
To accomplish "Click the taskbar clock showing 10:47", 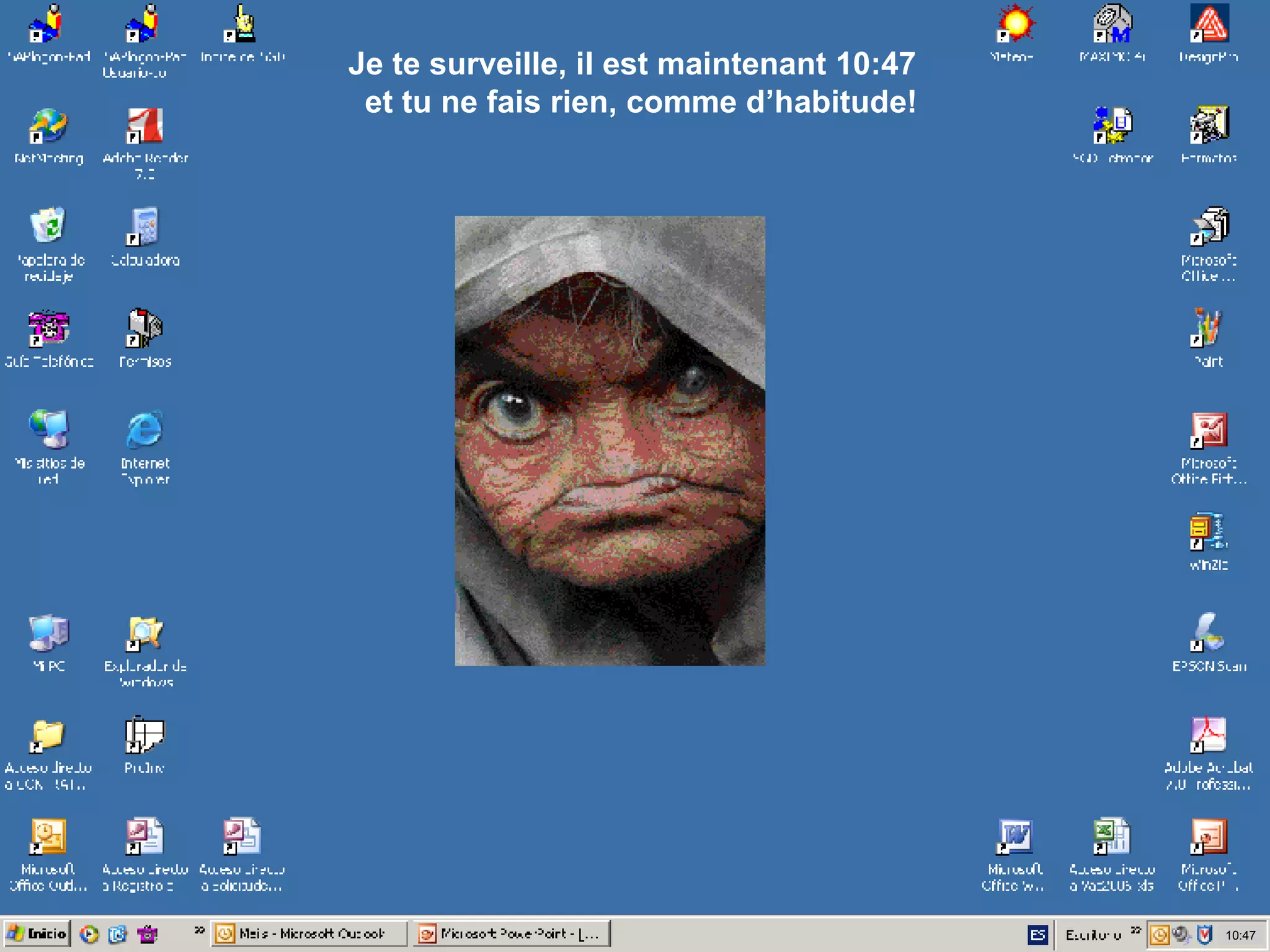I will pyautogui.click(x=1240, y=935).
